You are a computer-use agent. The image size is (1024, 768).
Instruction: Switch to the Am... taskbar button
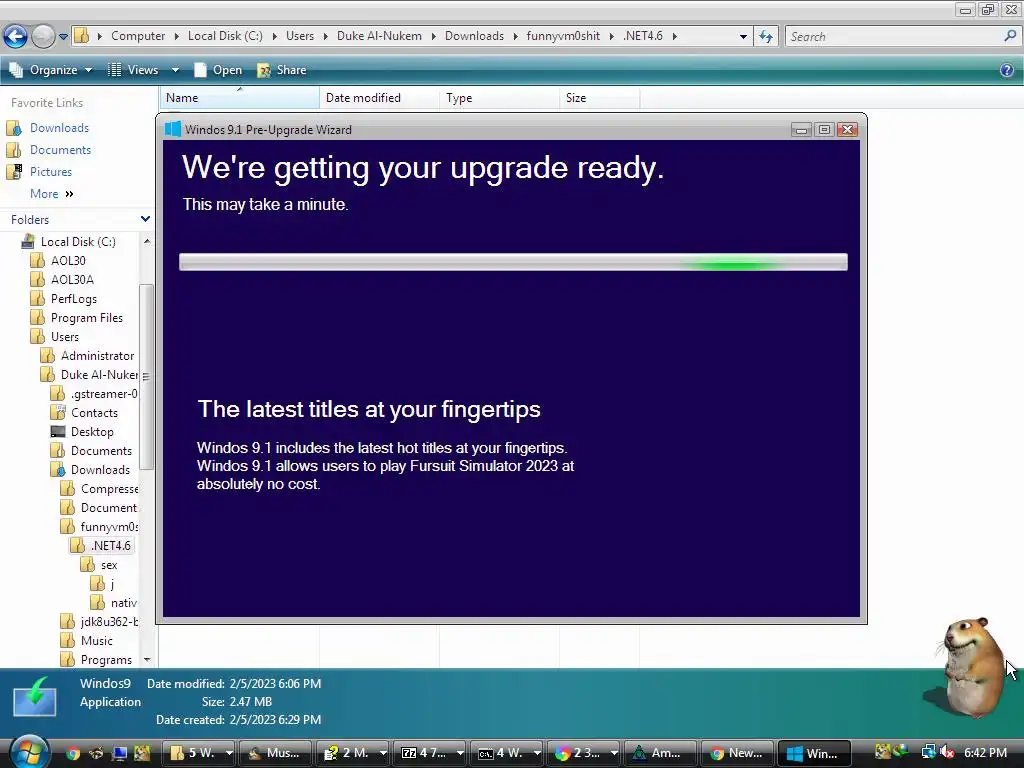[x=660, y=753]
